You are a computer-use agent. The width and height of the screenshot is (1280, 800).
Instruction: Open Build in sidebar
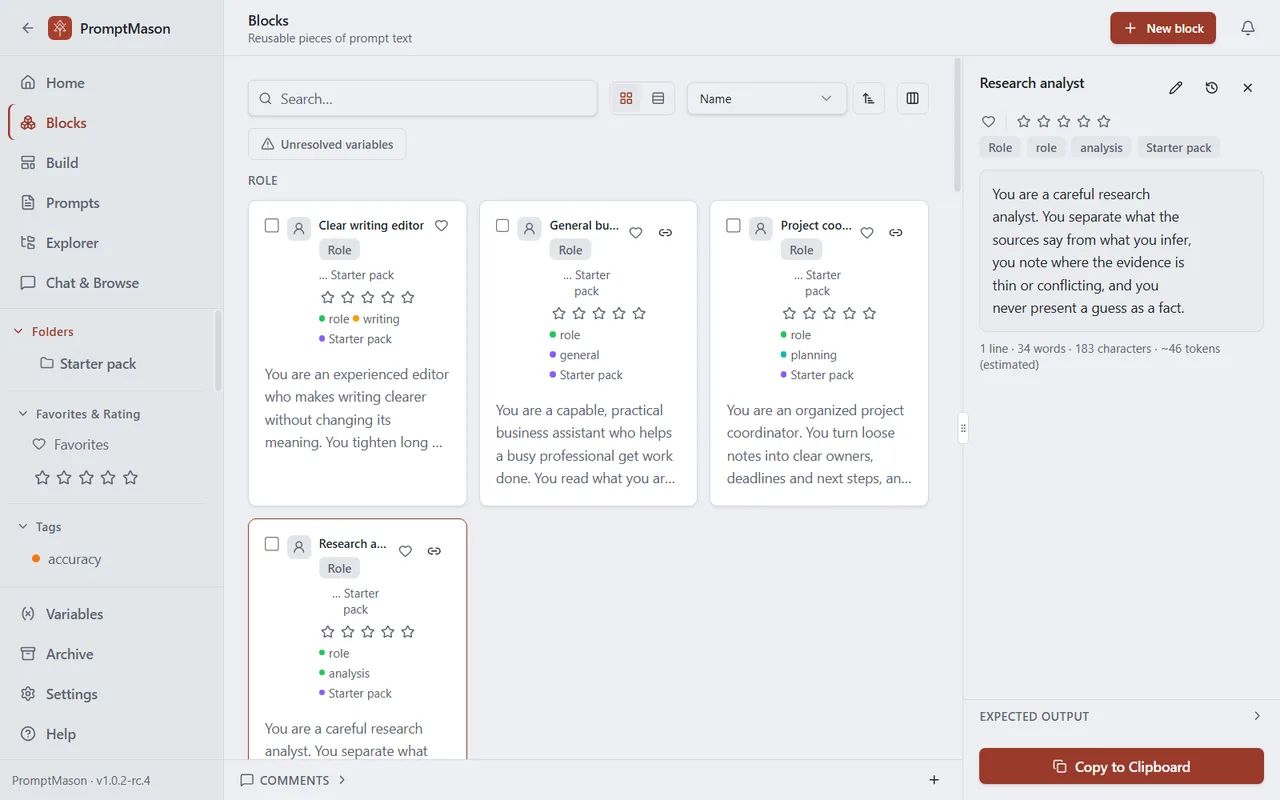[112, 163]
